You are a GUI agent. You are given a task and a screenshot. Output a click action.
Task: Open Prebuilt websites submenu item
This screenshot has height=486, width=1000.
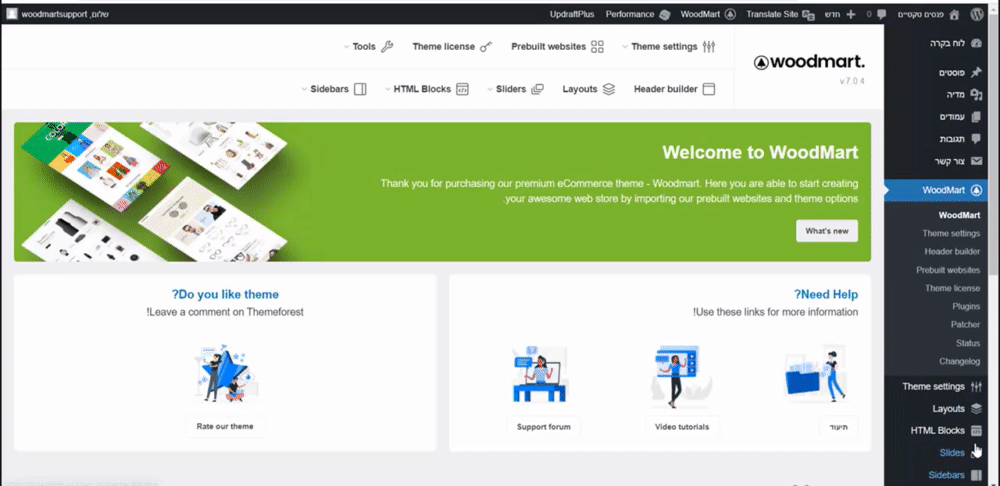tap(948, 270)
